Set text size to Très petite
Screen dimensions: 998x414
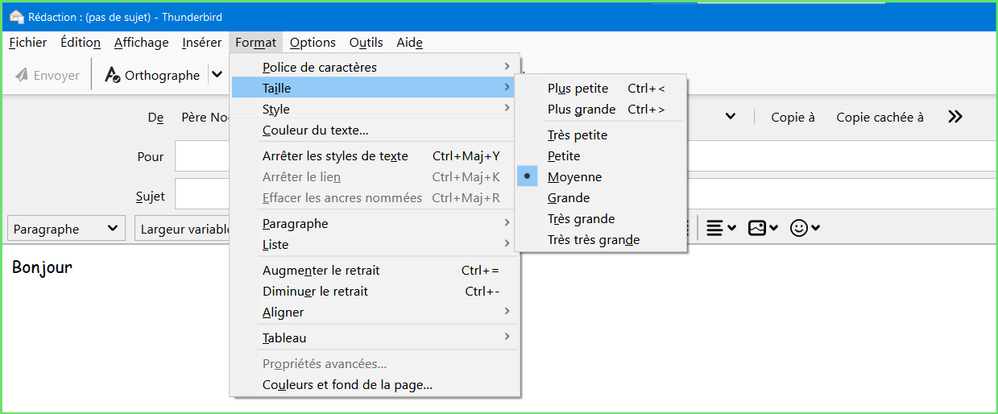click(x=577, y=135)
